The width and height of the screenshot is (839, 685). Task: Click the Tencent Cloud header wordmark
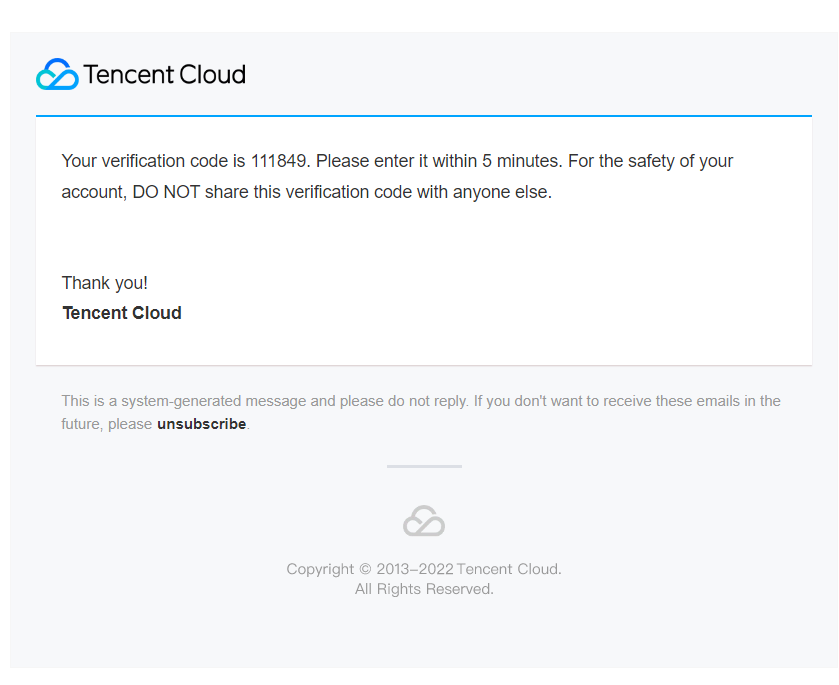(165, 74)
